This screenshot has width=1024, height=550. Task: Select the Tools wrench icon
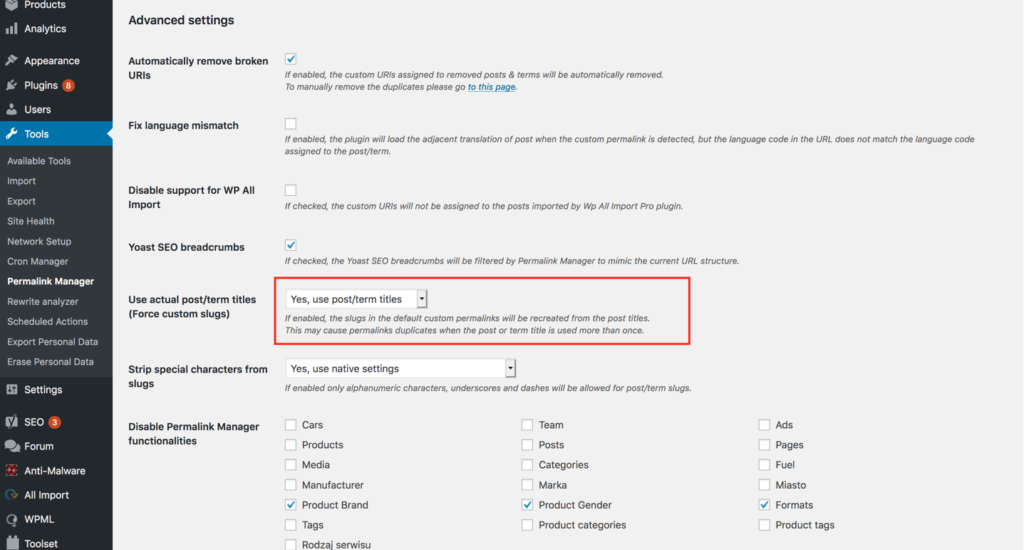[12, 134]
